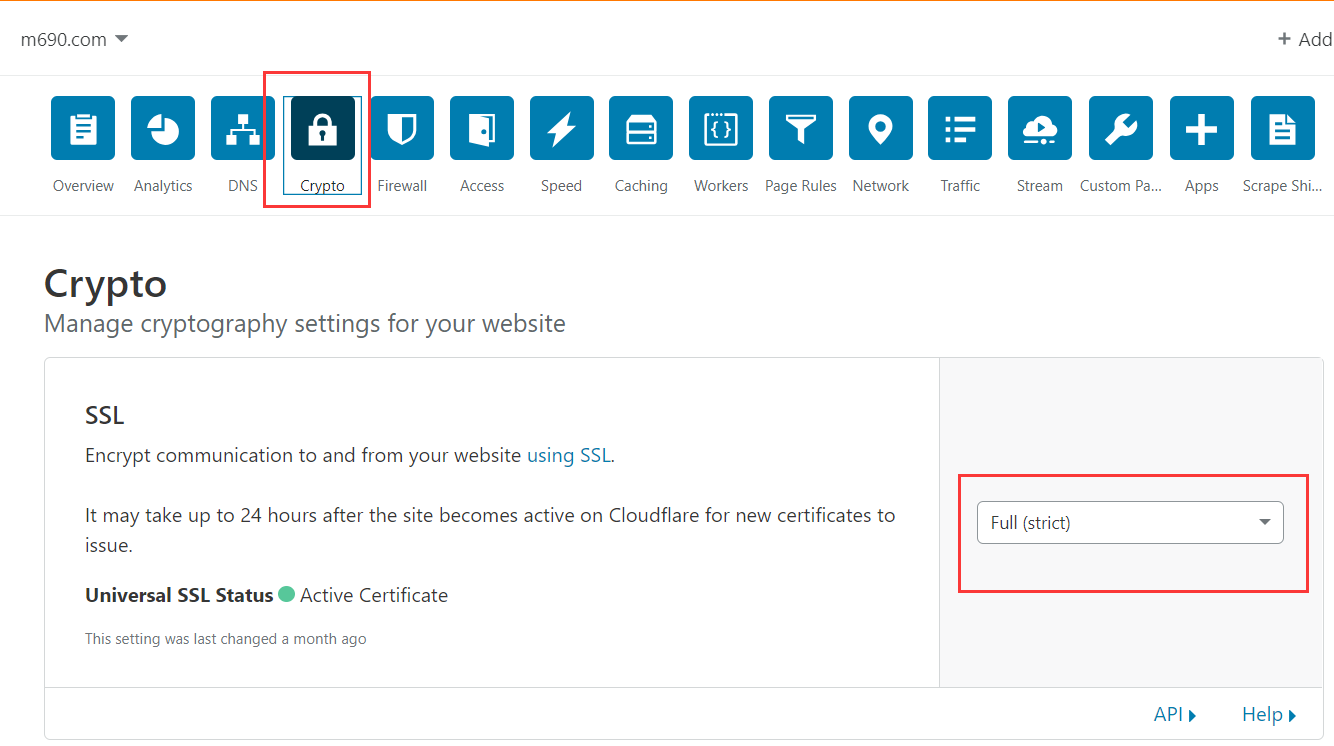Open the Caching drive icon
1334x746 pixels.
(x=641, y=128)
